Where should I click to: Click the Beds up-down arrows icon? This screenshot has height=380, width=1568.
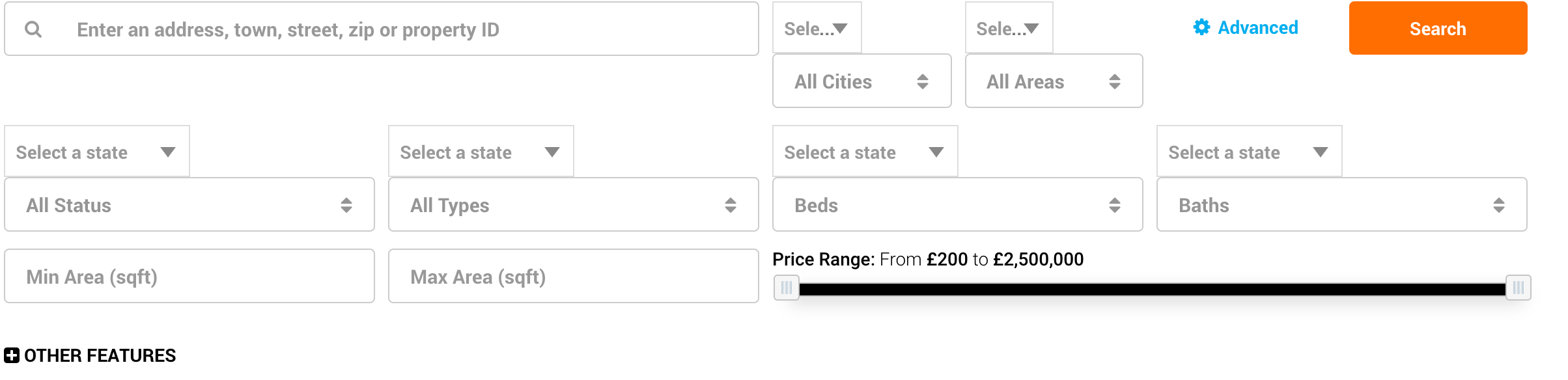click(x=1114, y=206)
